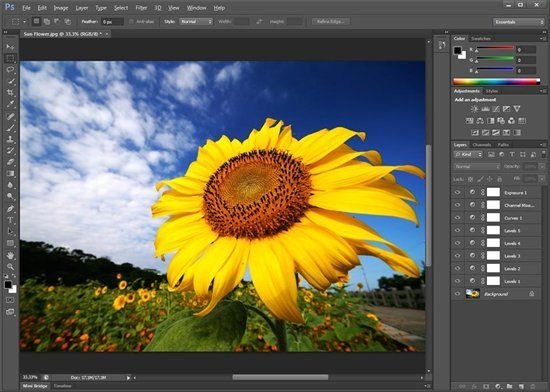The image size is (550, 392).
Task: Switch to the Swatches tab
Action: click(481, 39)
